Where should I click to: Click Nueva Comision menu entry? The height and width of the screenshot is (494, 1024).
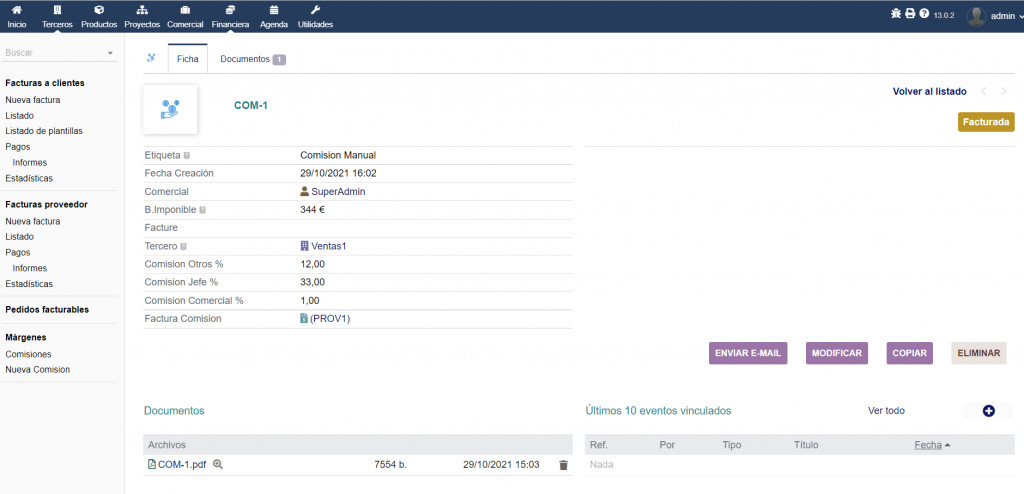point(37,370)
